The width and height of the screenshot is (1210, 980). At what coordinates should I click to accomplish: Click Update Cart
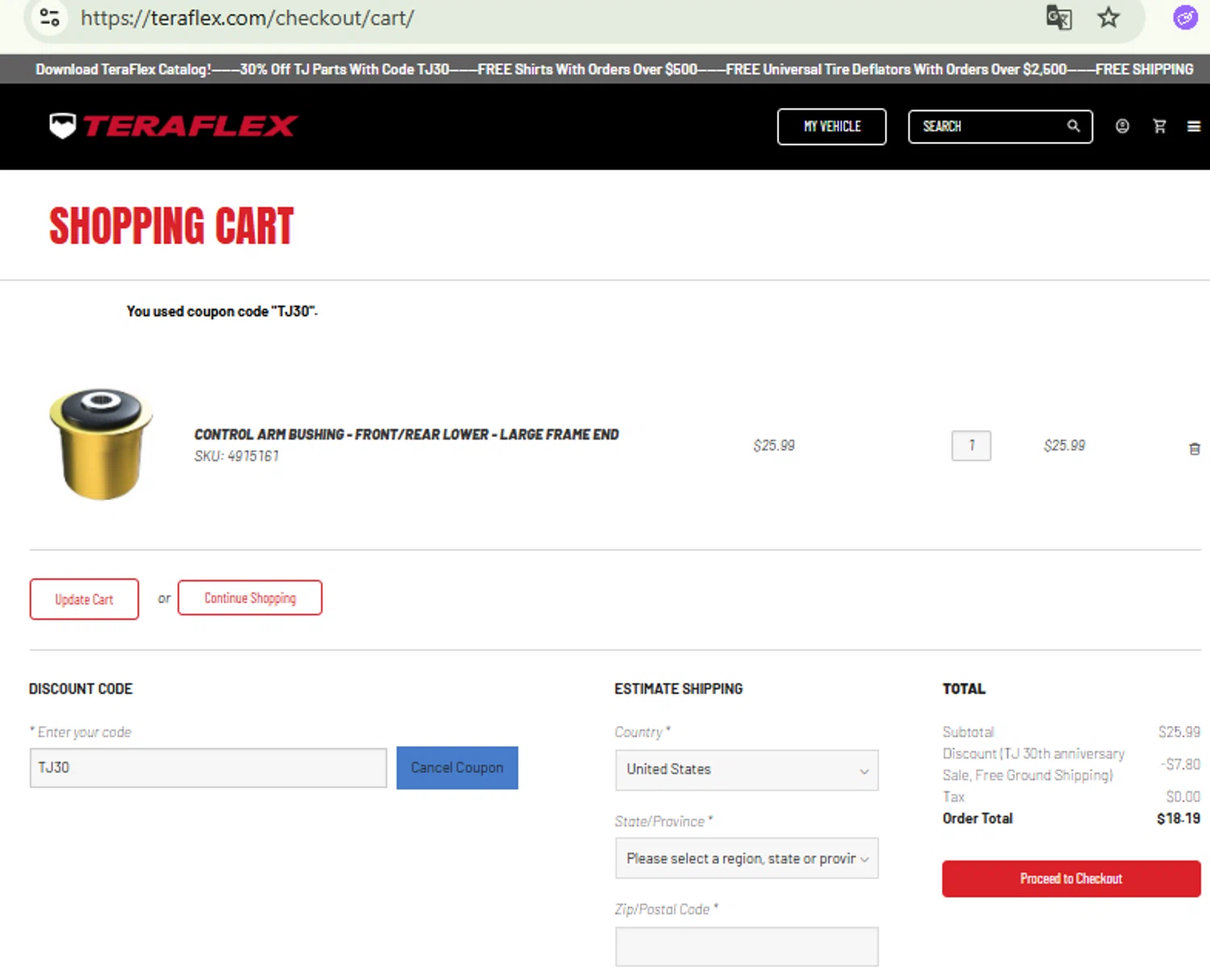pyautogui.click(x=84, y=599)
